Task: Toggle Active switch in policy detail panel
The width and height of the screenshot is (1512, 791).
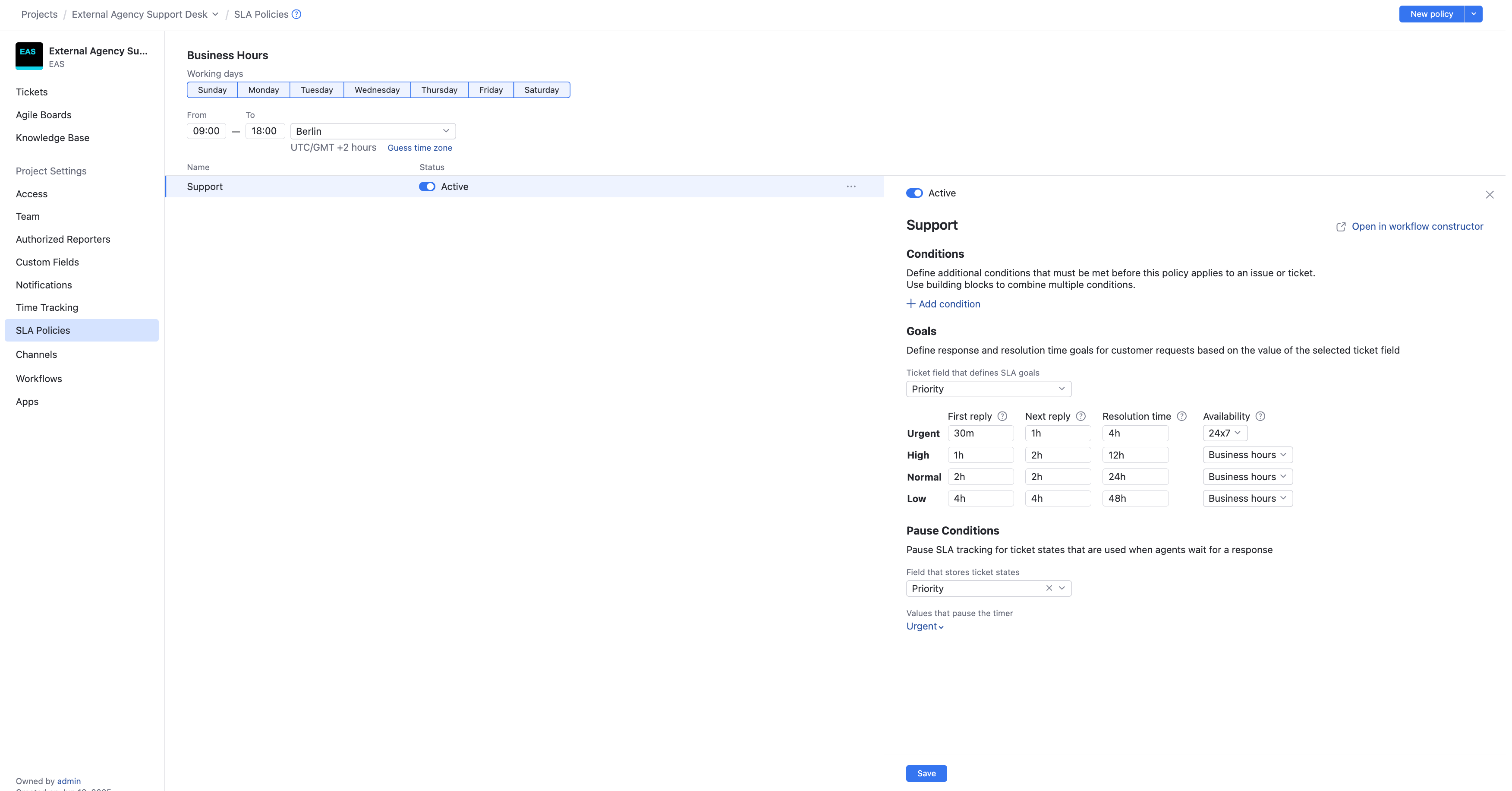Action: (914, 193)
